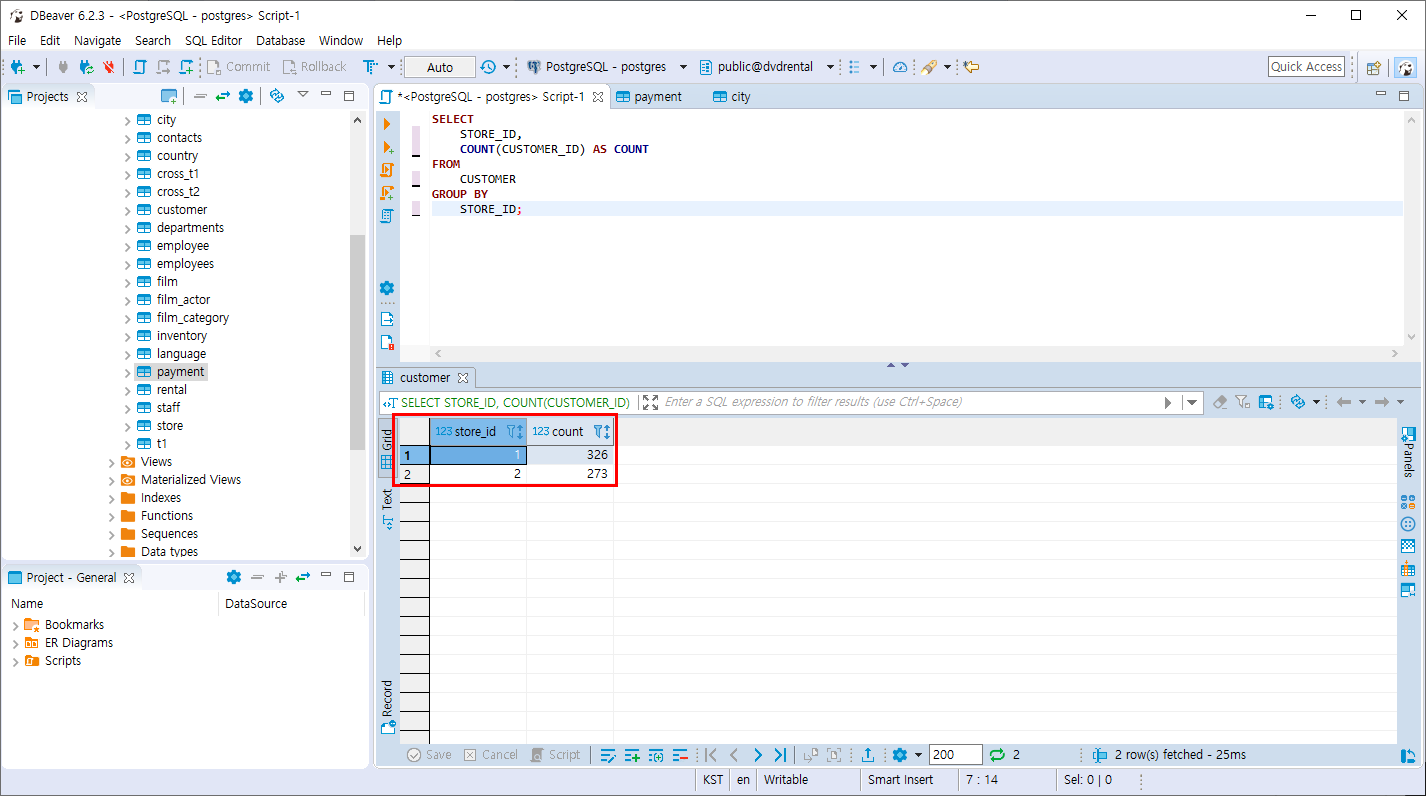Image resolution: width=1426 pixels, height=796 pixels.
Task: Click the Export results upload icon
Action: coord(868,755)
